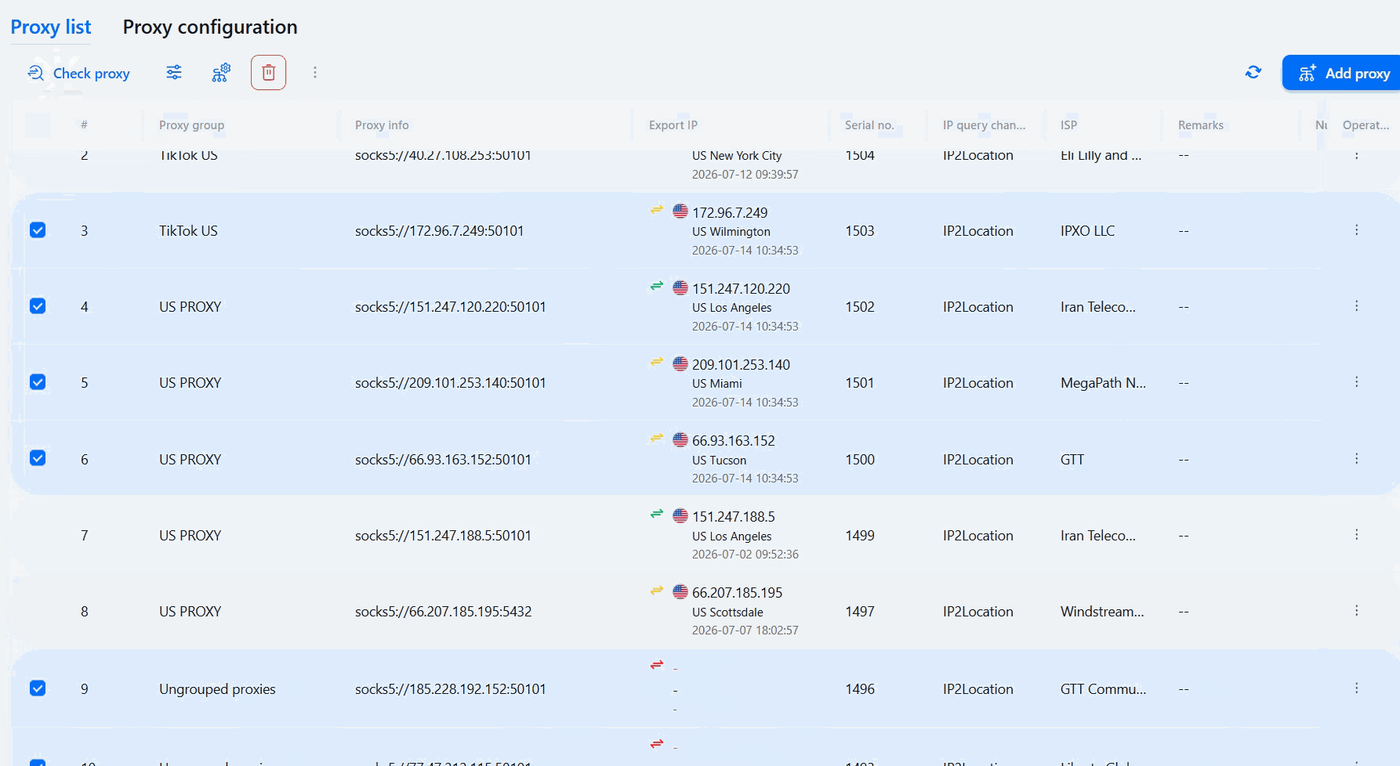1400x766 pixels.
Task: Click the IPXO LLC ISP cell
Action: 1088,230
